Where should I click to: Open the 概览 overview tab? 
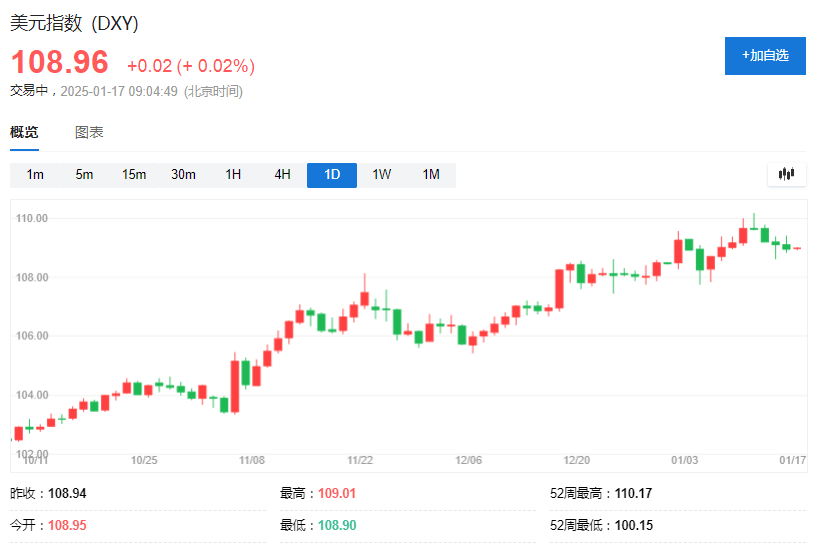24,132
